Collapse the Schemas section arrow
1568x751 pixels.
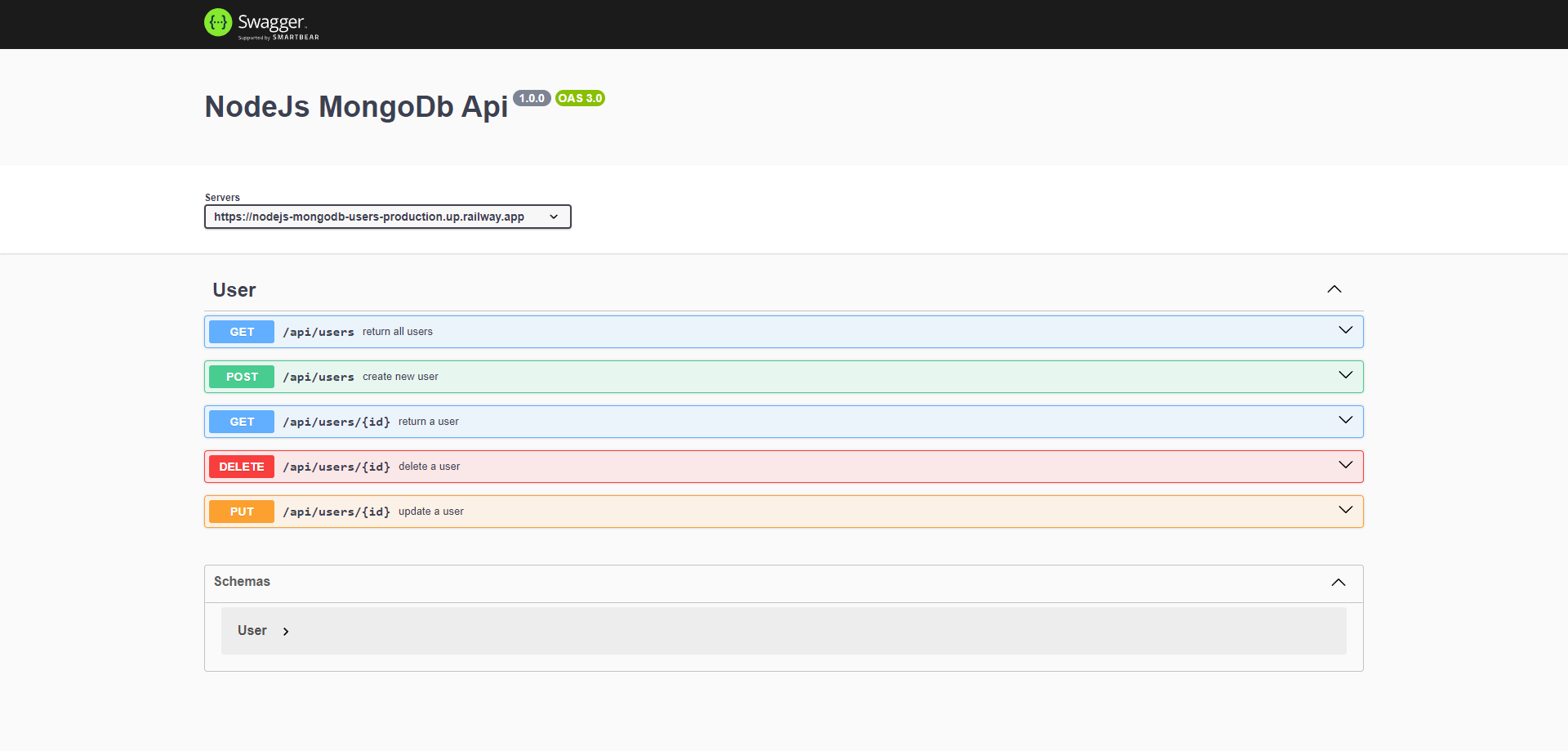pyautogui.click(x=1339, y=583)
